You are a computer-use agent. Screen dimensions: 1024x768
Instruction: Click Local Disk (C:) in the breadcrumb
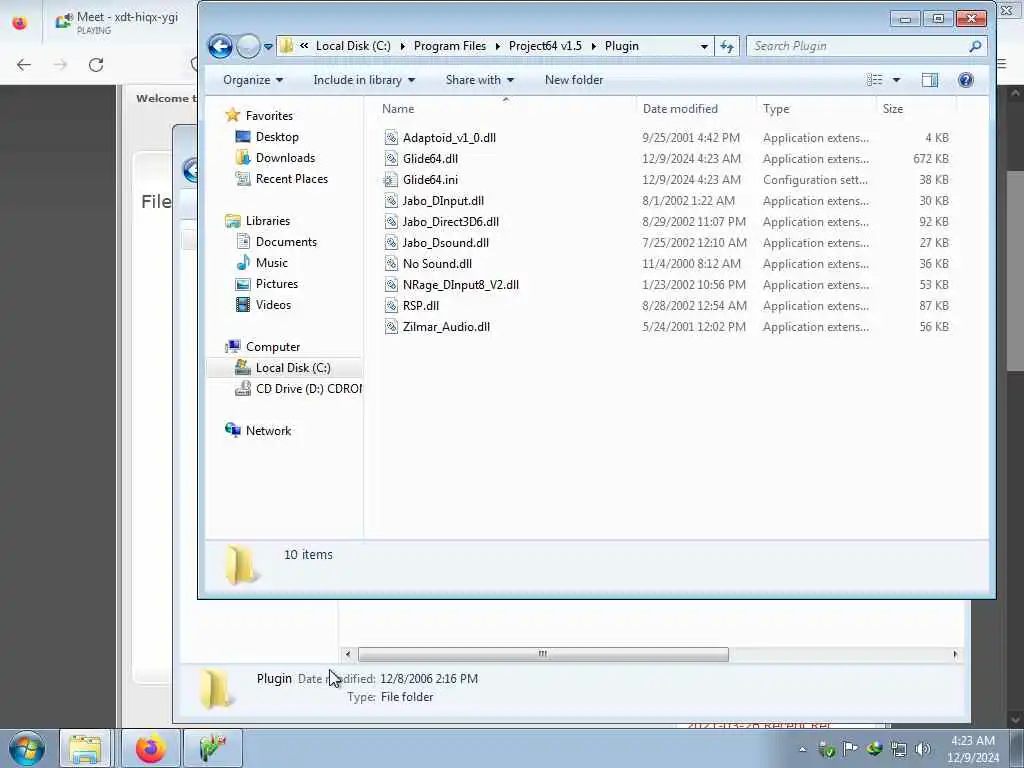353,46
